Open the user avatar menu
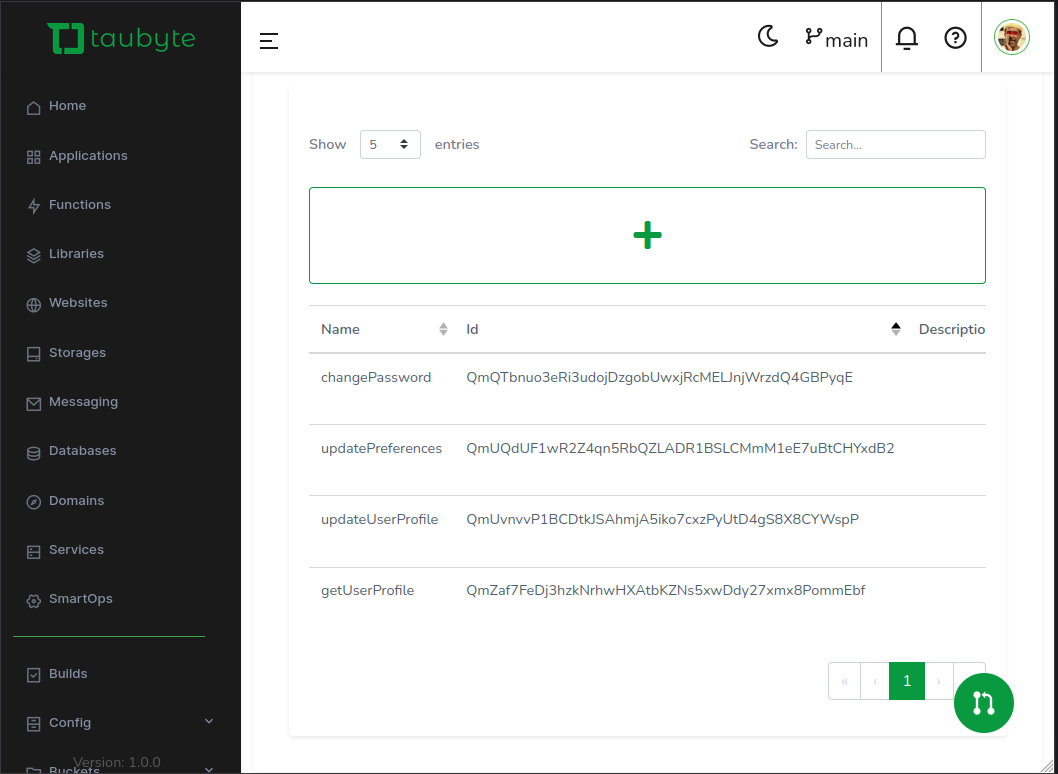Screen dimensions: 1058x774 [1011, 37]
